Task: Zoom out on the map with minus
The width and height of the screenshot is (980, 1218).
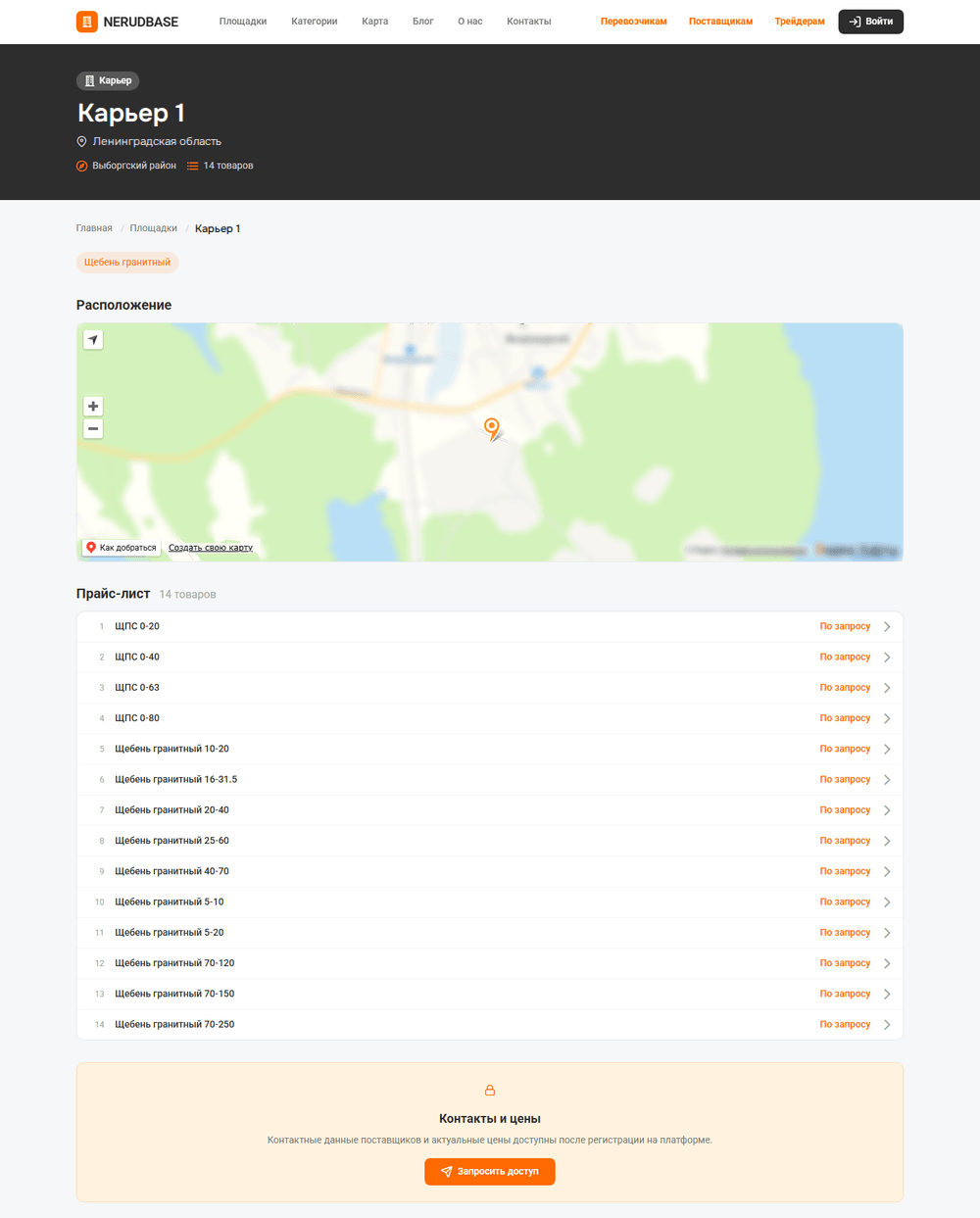Action: click(93, 428)
